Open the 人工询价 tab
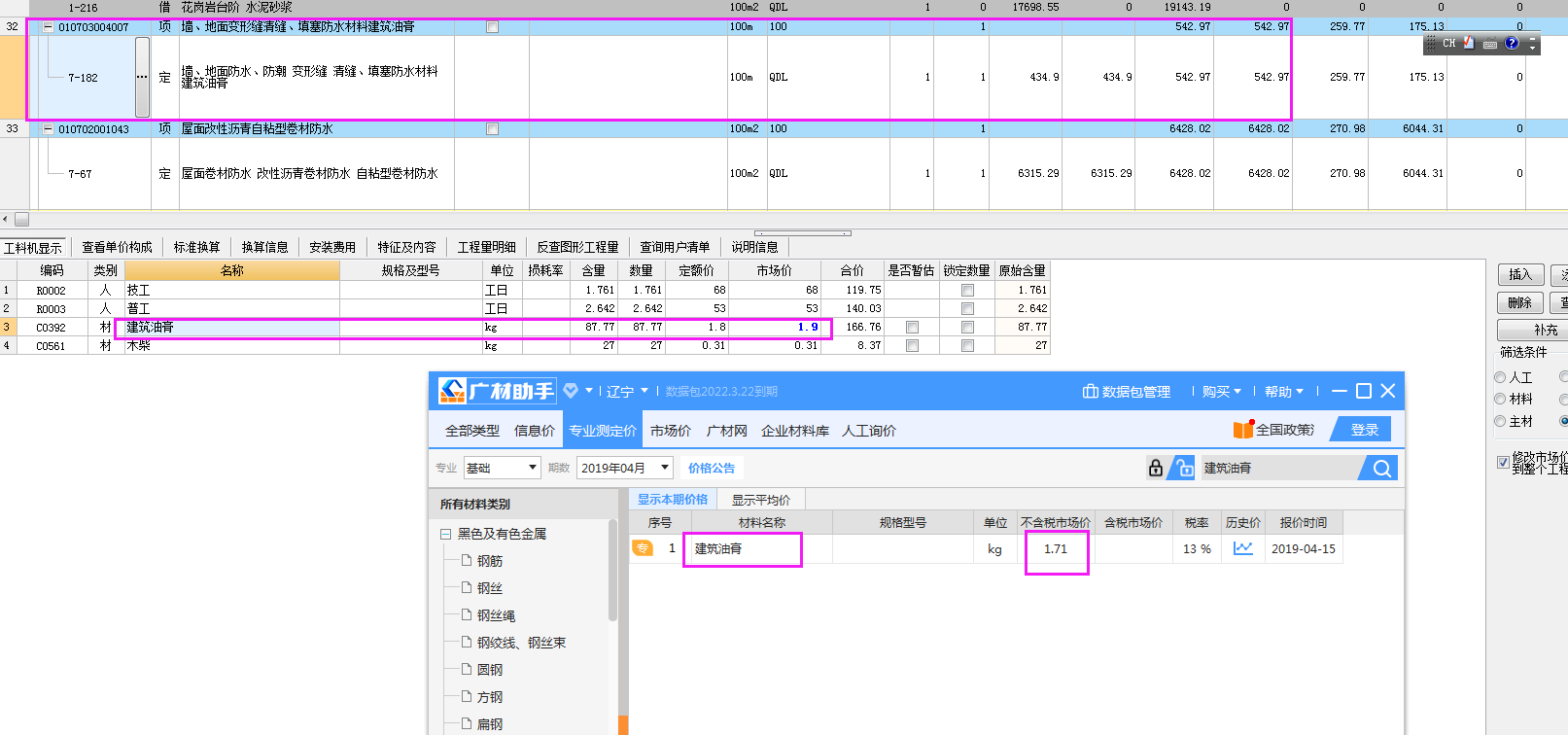 tap(869, 430)
